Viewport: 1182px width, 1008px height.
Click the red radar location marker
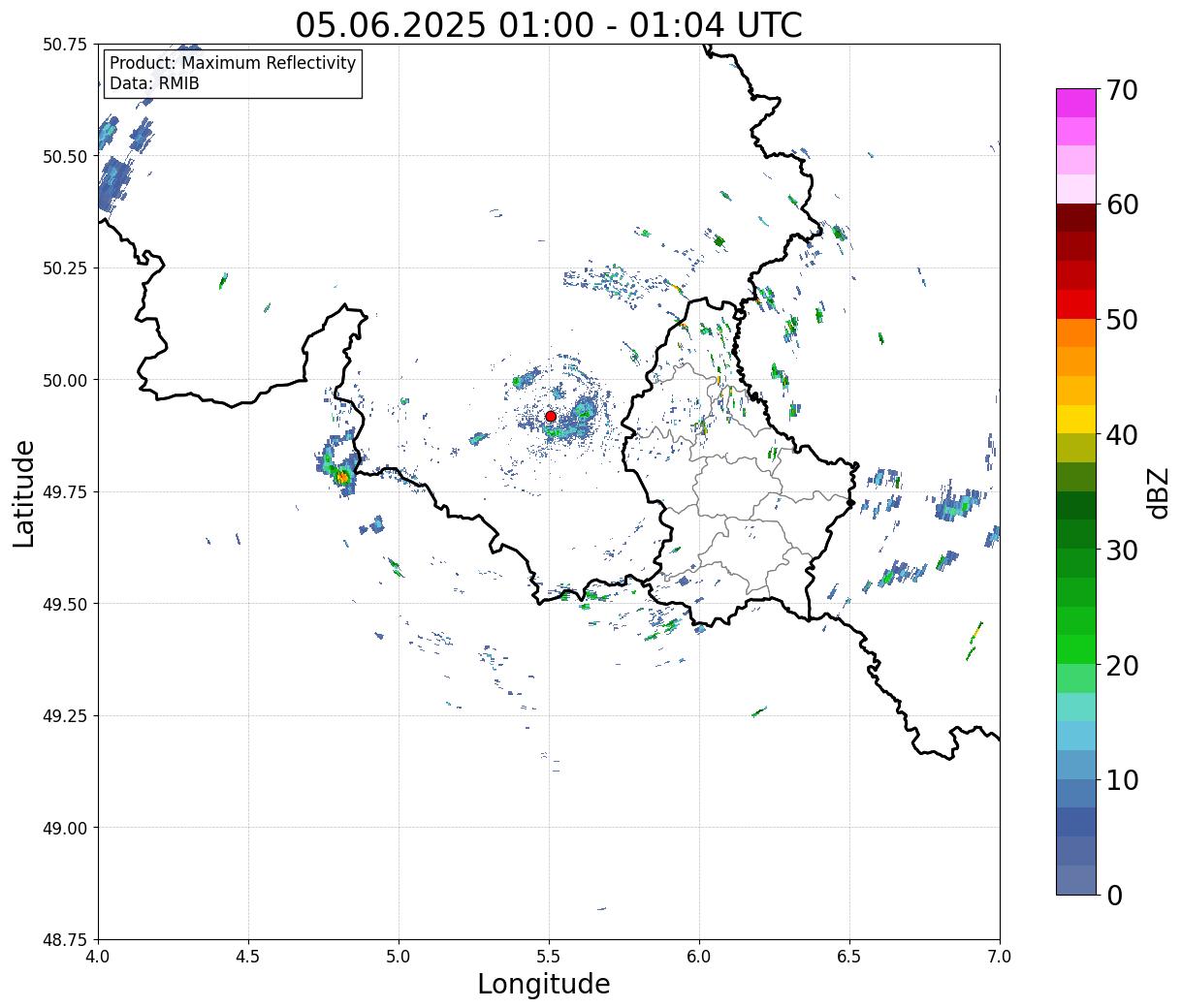pyautogui.click(x=550, y=416)
